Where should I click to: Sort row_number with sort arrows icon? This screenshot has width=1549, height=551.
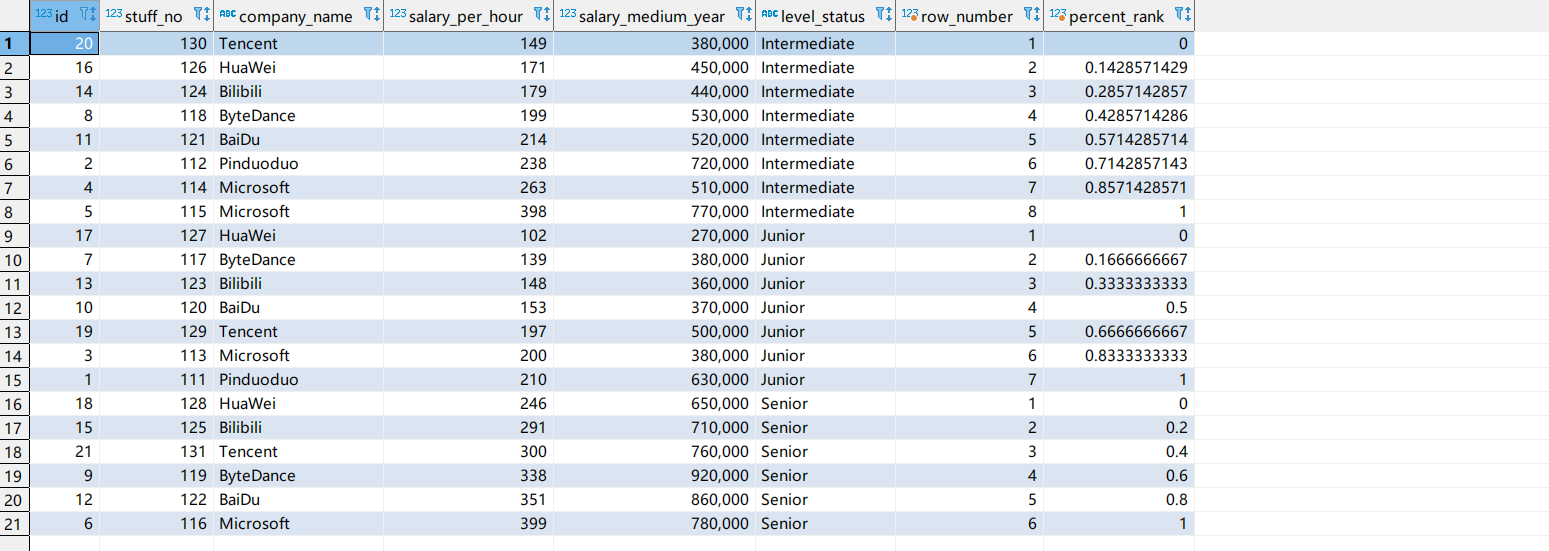coord(1037,15)
